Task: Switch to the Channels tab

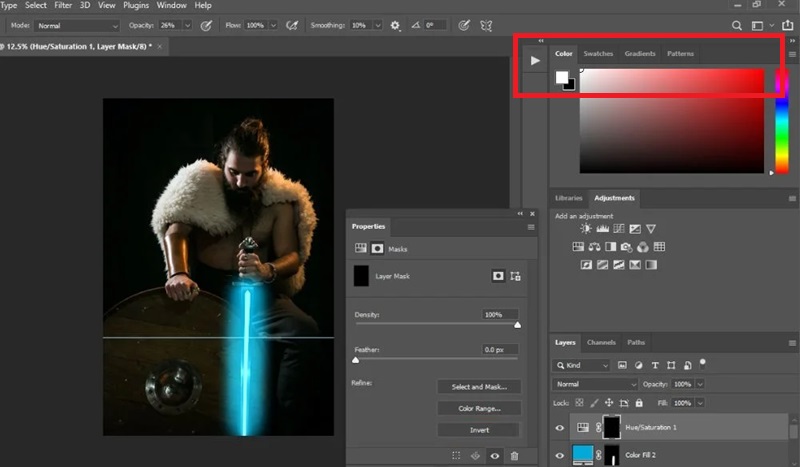Action: [x=601, y=342]
